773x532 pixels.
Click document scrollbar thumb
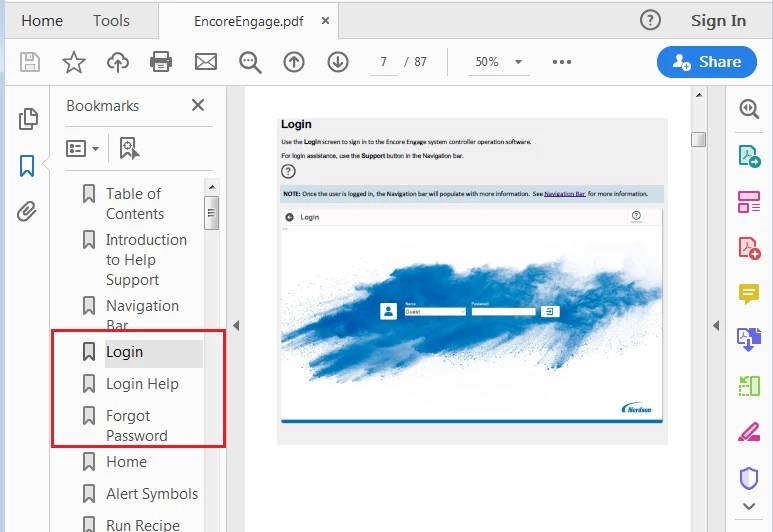tap(699, 140)
